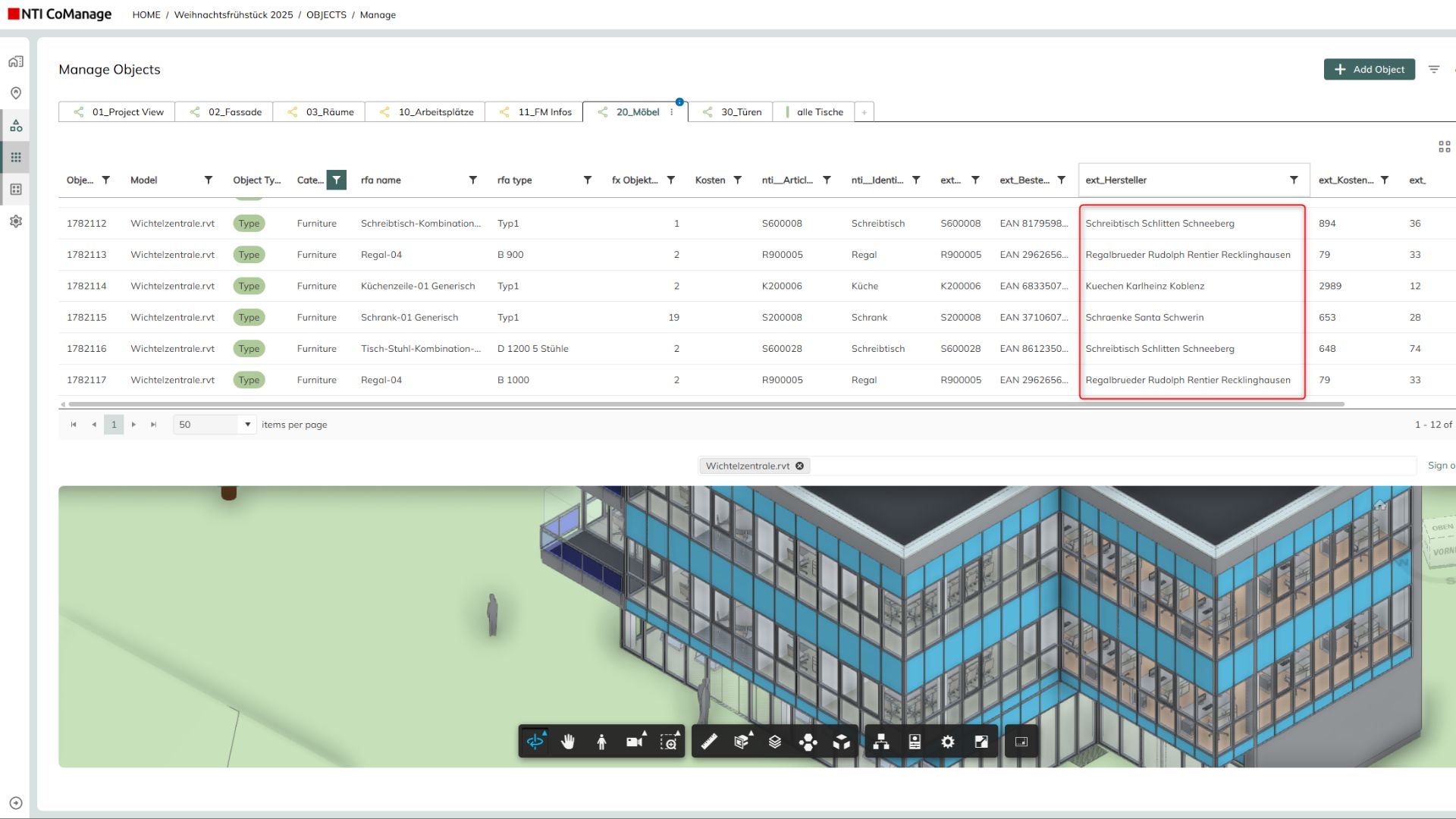This screenshot has width=1456, height=819.
Task: Open the Section analysis tool
Action: click(x=742, y=742)
